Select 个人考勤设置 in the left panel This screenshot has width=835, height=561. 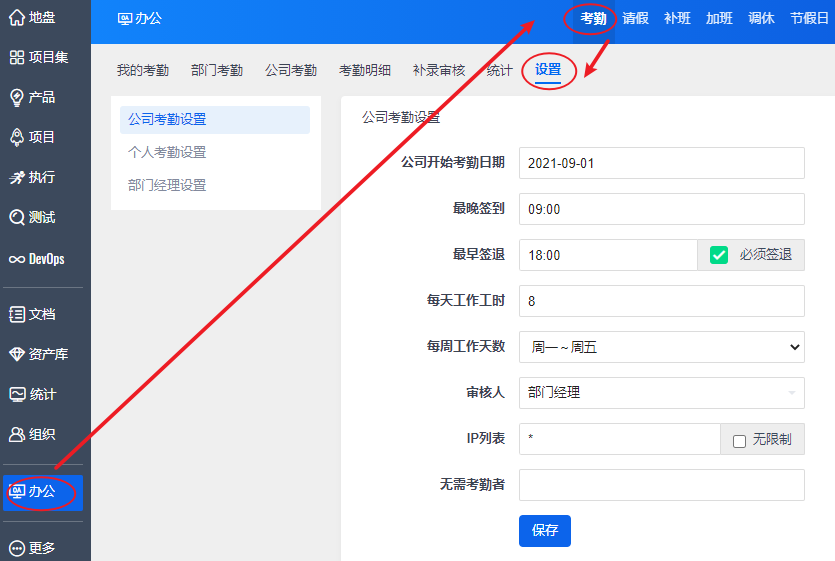[167, 152]
